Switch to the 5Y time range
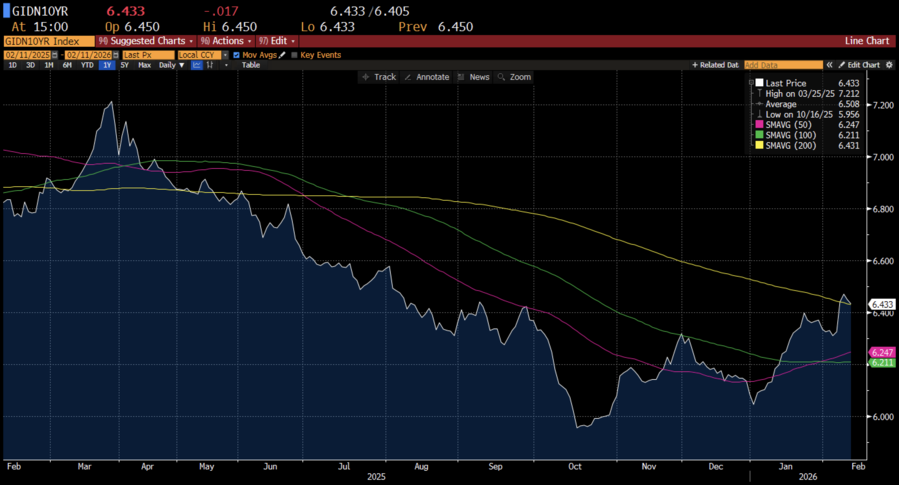This screenshot has width=899, height=485. pos(124,65)
